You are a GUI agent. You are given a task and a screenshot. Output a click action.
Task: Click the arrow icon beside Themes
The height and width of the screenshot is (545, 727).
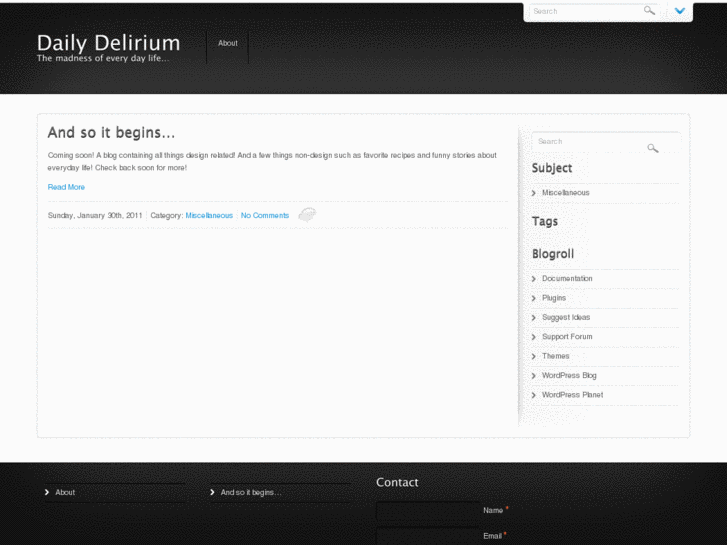534,356
